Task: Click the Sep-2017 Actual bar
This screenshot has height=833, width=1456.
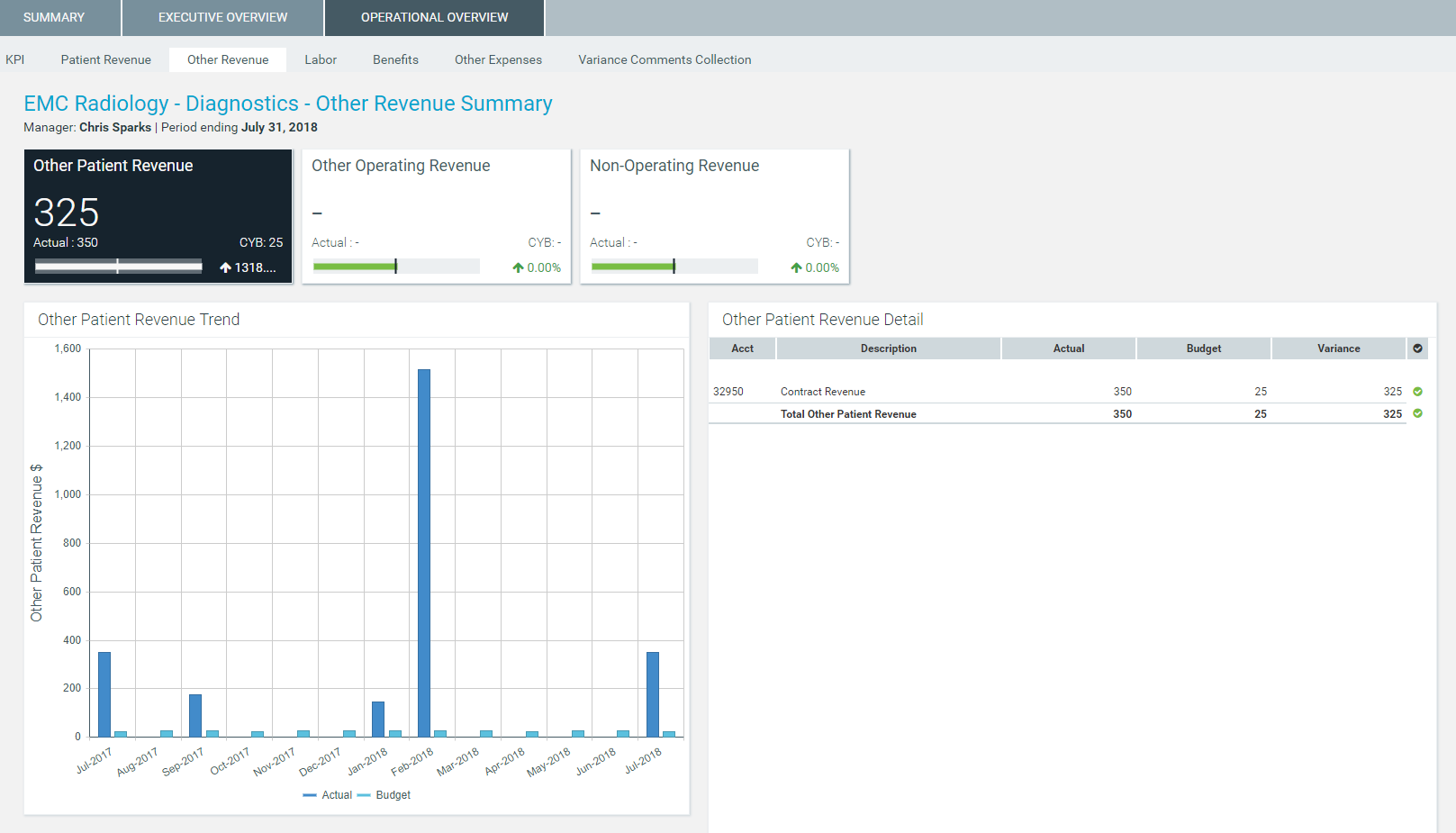Action: coord(195,716)
